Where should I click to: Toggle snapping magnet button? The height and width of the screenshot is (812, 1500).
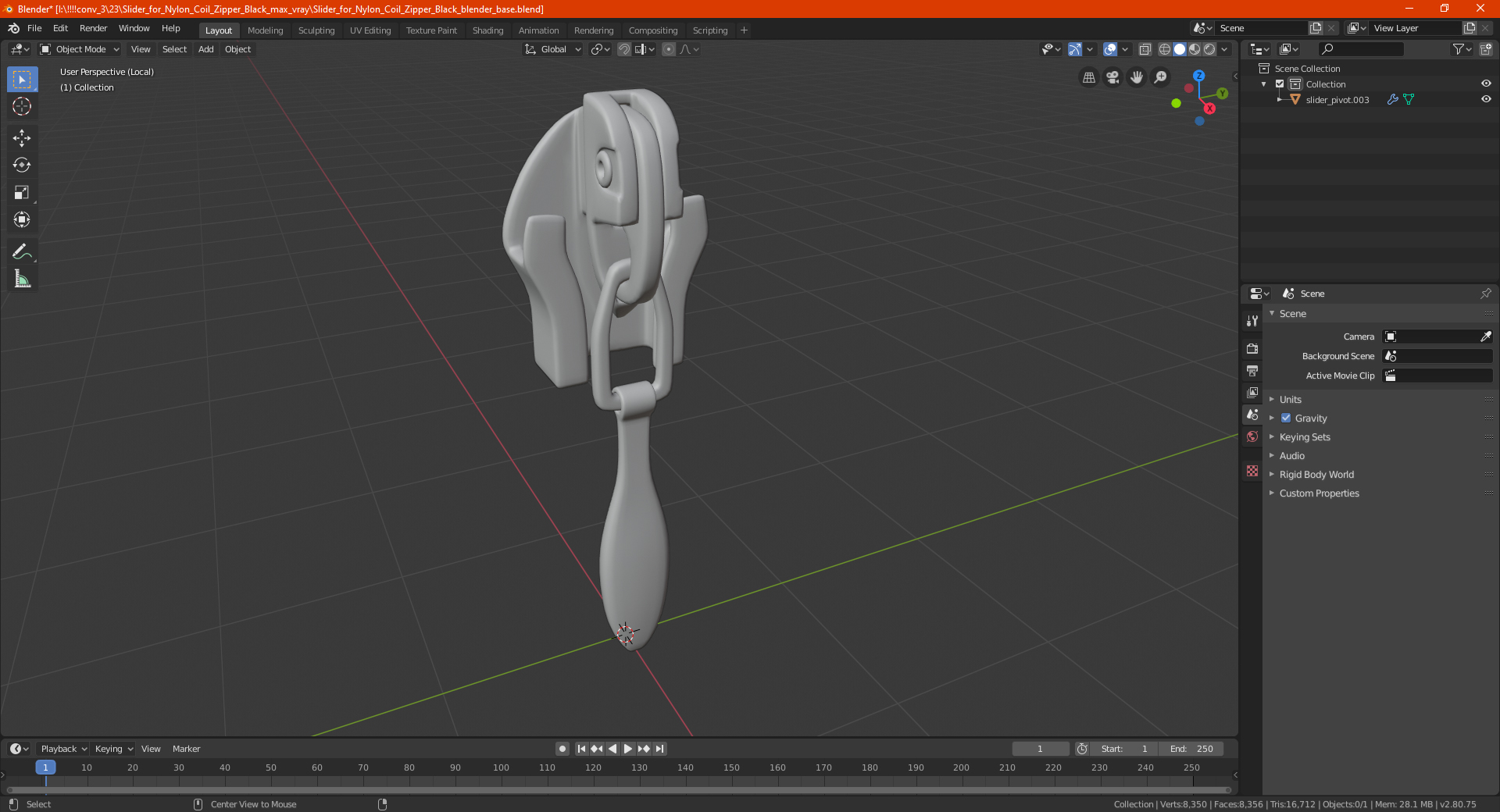[x=624, y=49]
